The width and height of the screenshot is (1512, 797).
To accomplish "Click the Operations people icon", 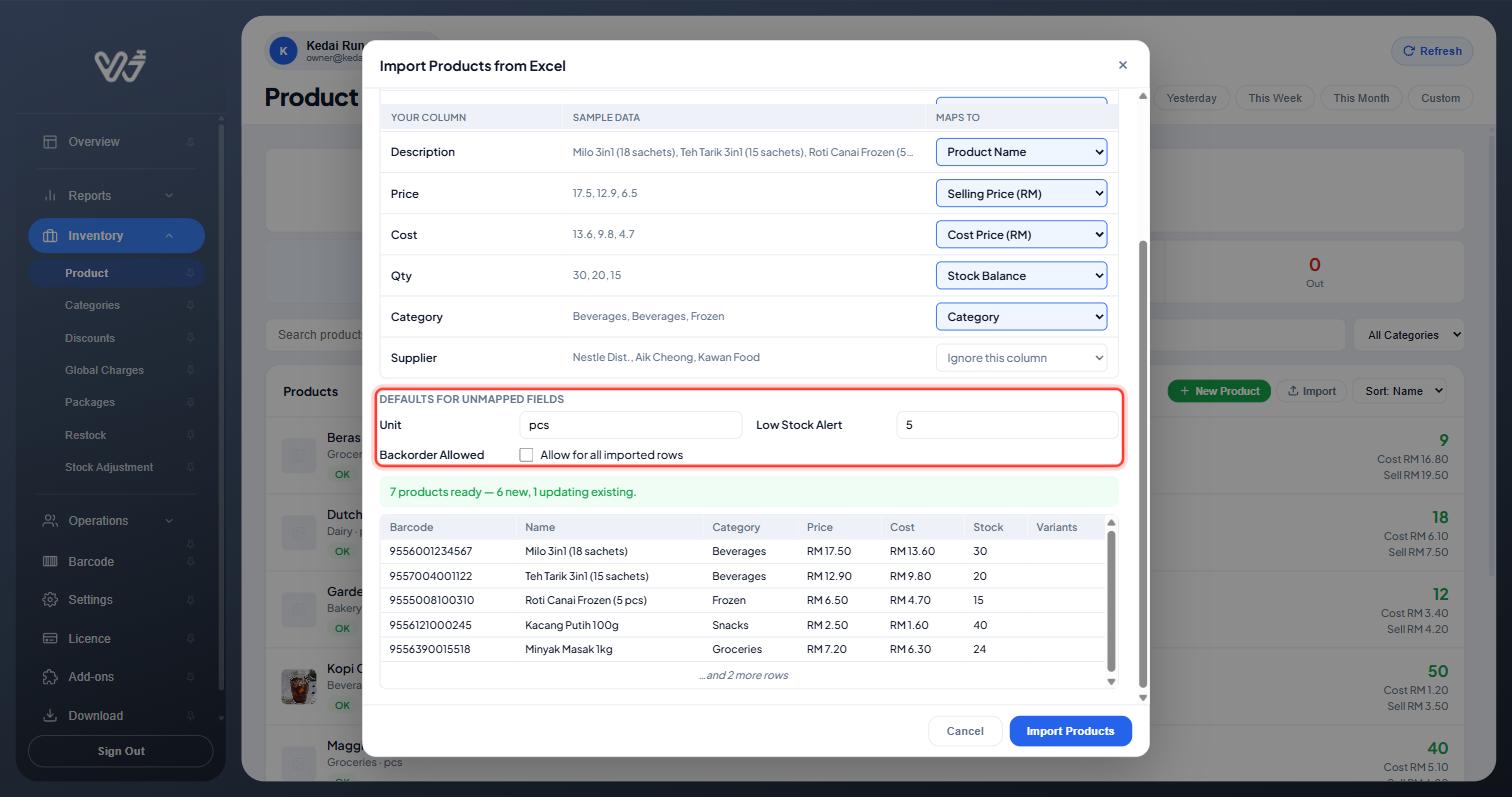I will (x=50, y=521).
